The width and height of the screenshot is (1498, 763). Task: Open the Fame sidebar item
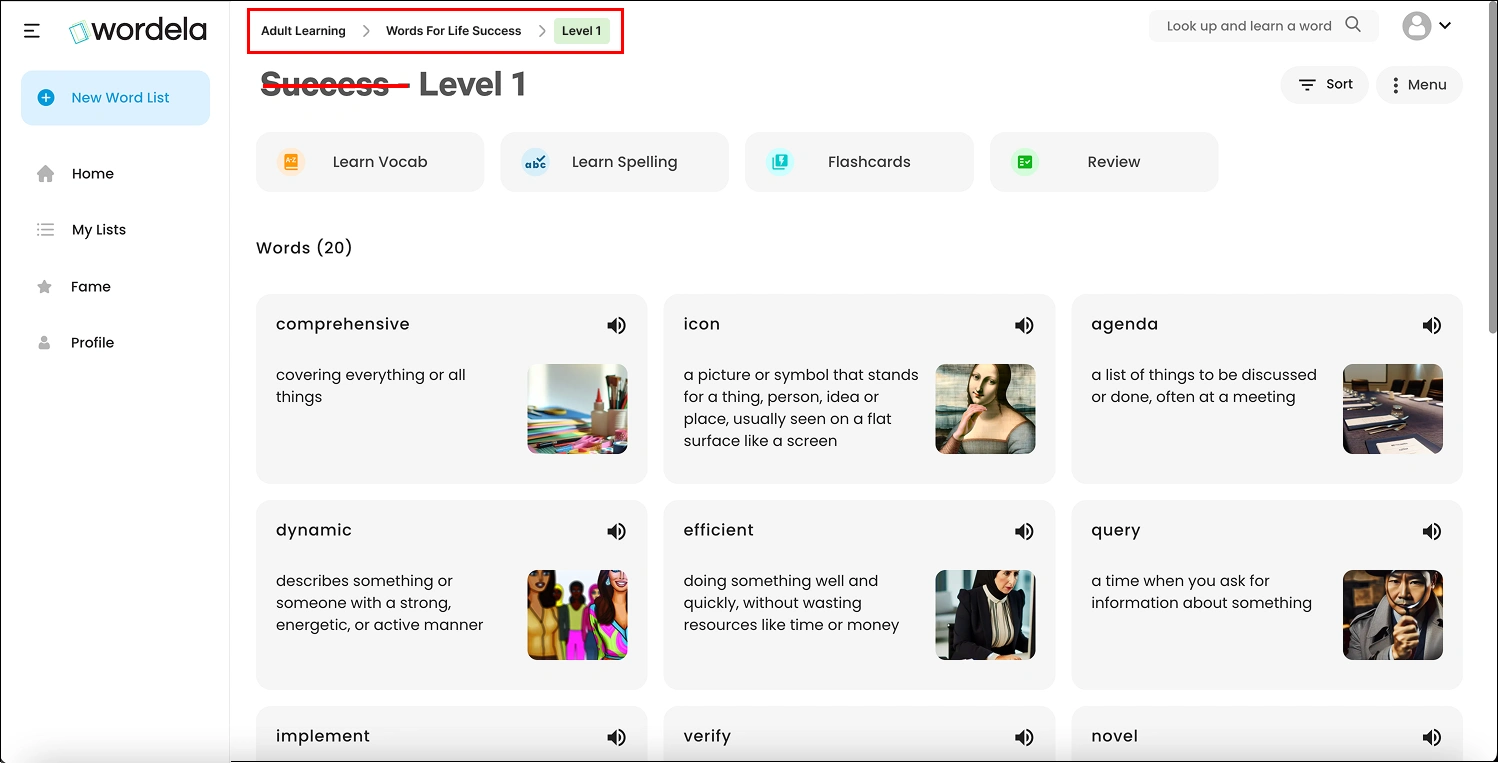click(x=90, y=287)
